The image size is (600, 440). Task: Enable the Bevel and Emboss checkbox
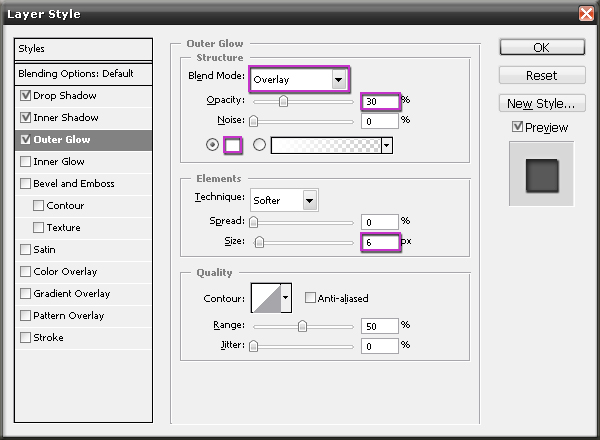pyautogui.click(x=25, y=184)
